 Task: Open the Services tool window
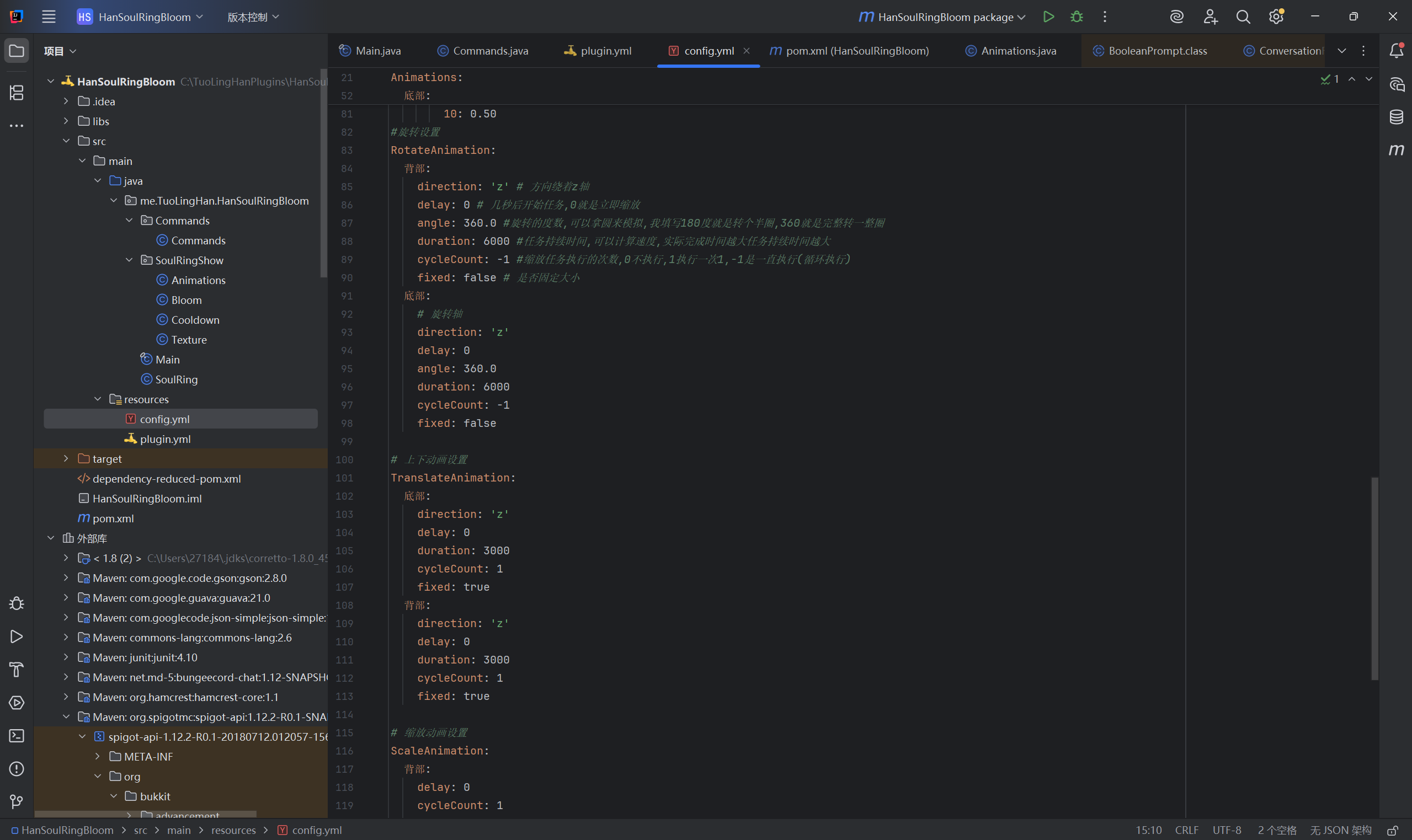[x=17, y=703]
